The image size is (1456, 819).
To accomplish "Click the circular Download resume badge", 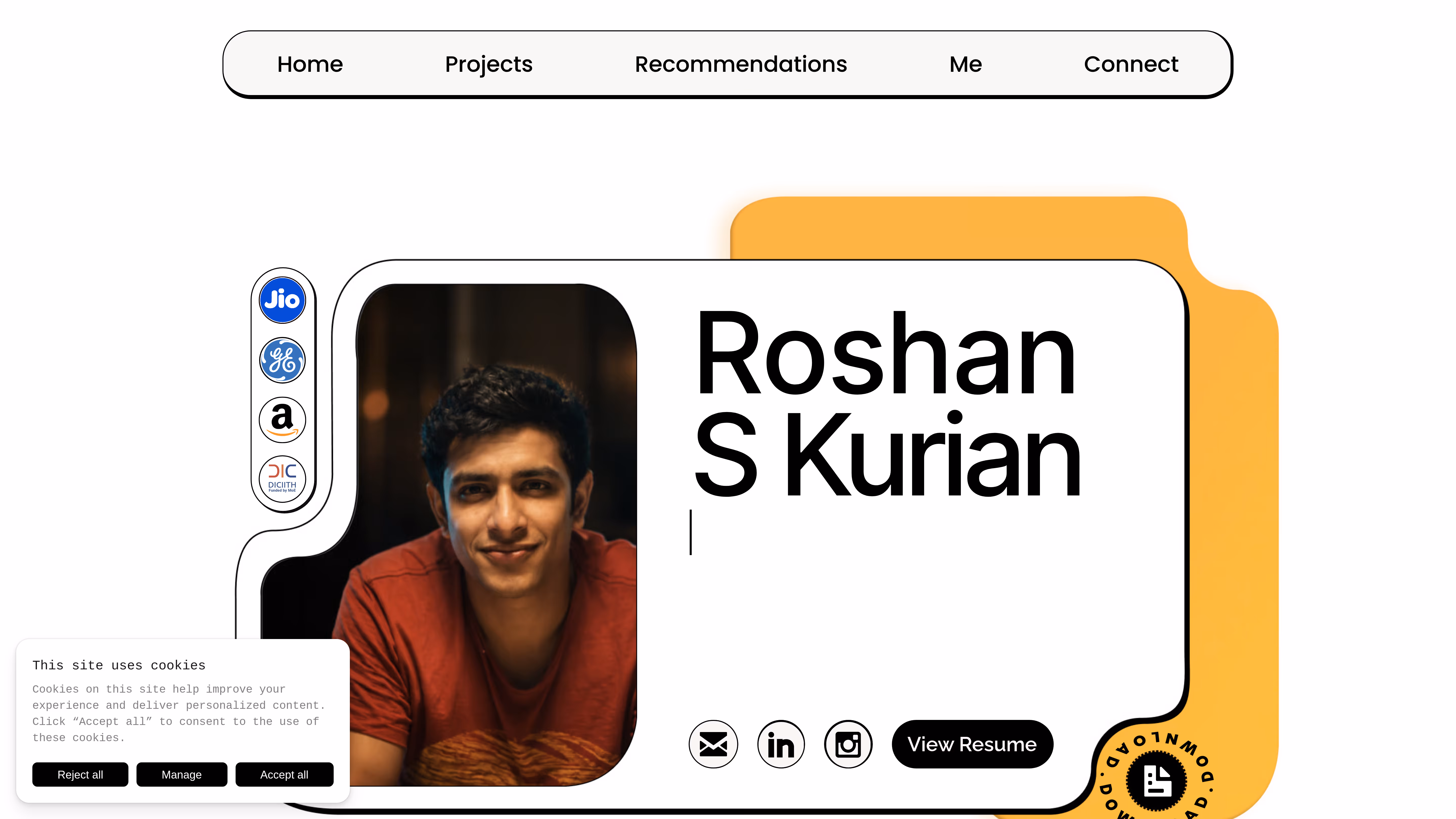I will pyautogui.click(x=1156, y=781).
